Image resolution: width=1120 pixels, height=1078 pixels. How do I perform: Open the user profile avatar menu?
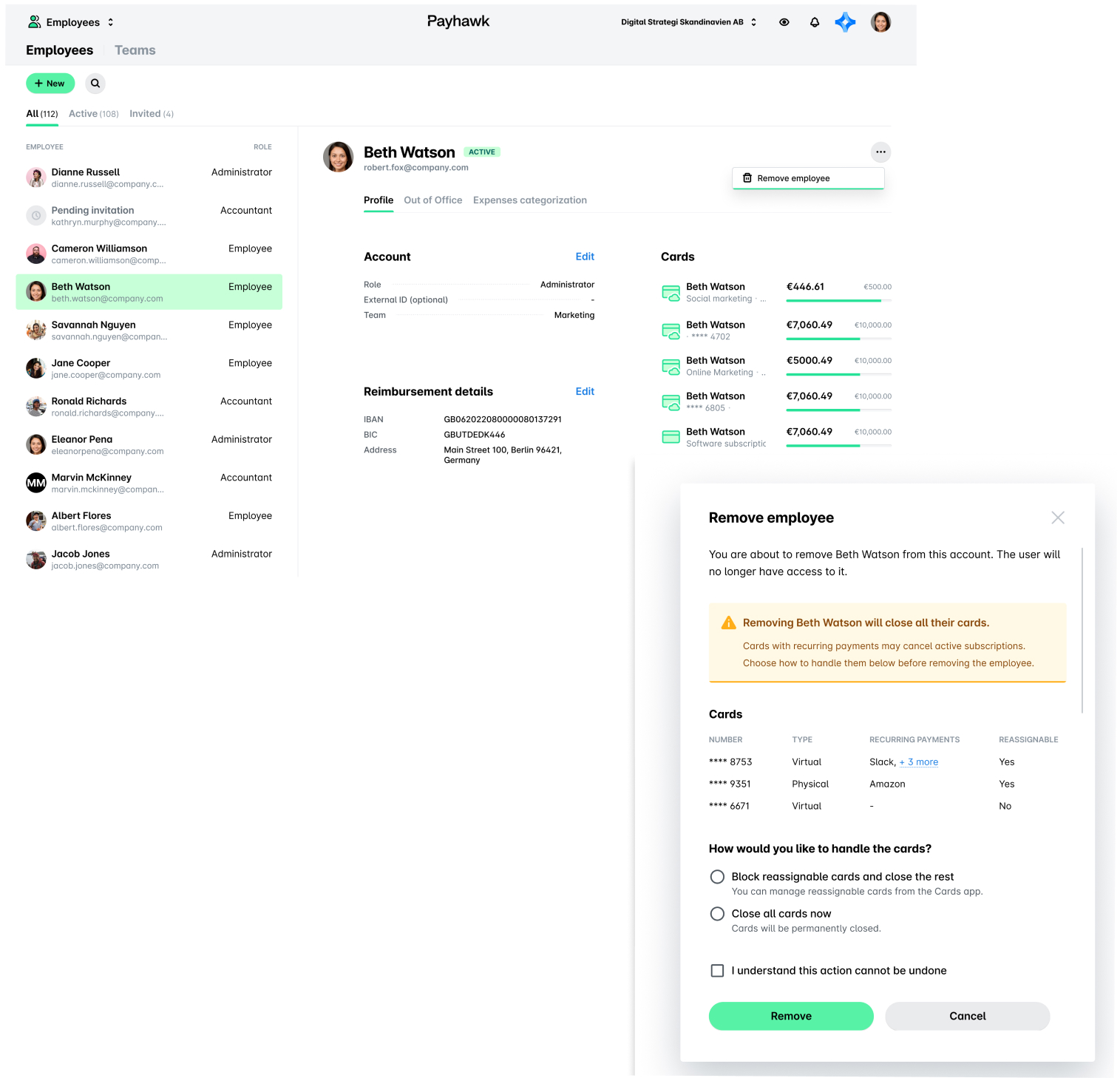(880, 22)
